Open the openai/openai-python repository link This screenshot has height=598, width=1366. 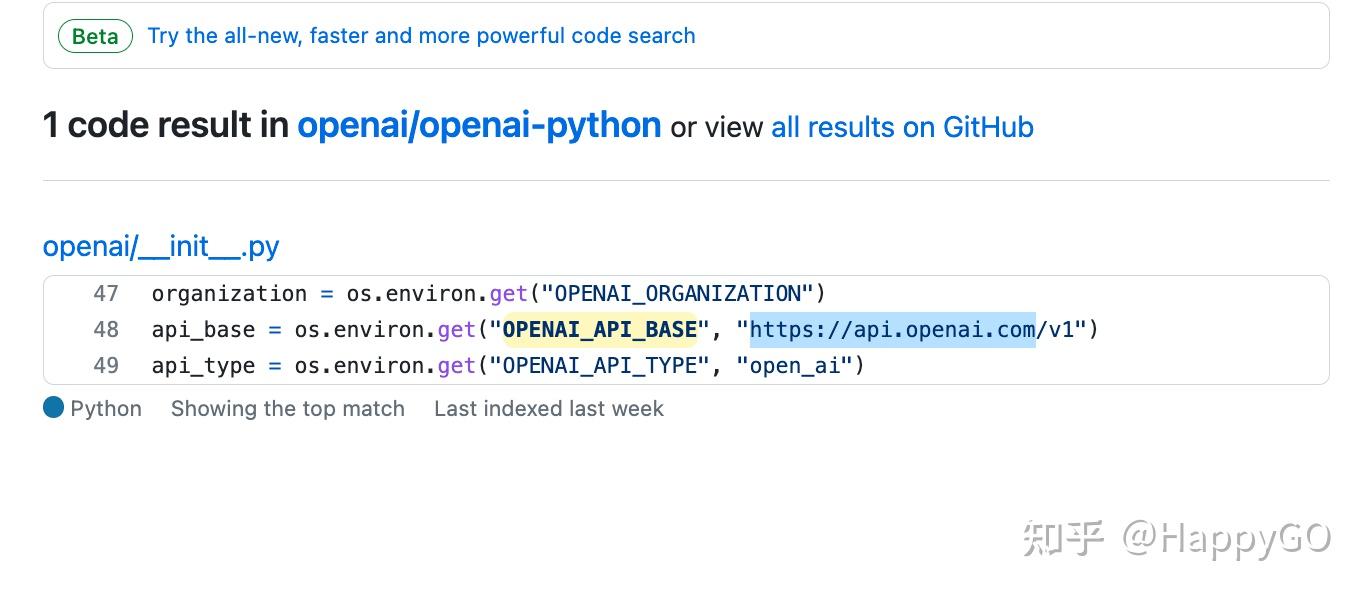(x=479, y=125)
